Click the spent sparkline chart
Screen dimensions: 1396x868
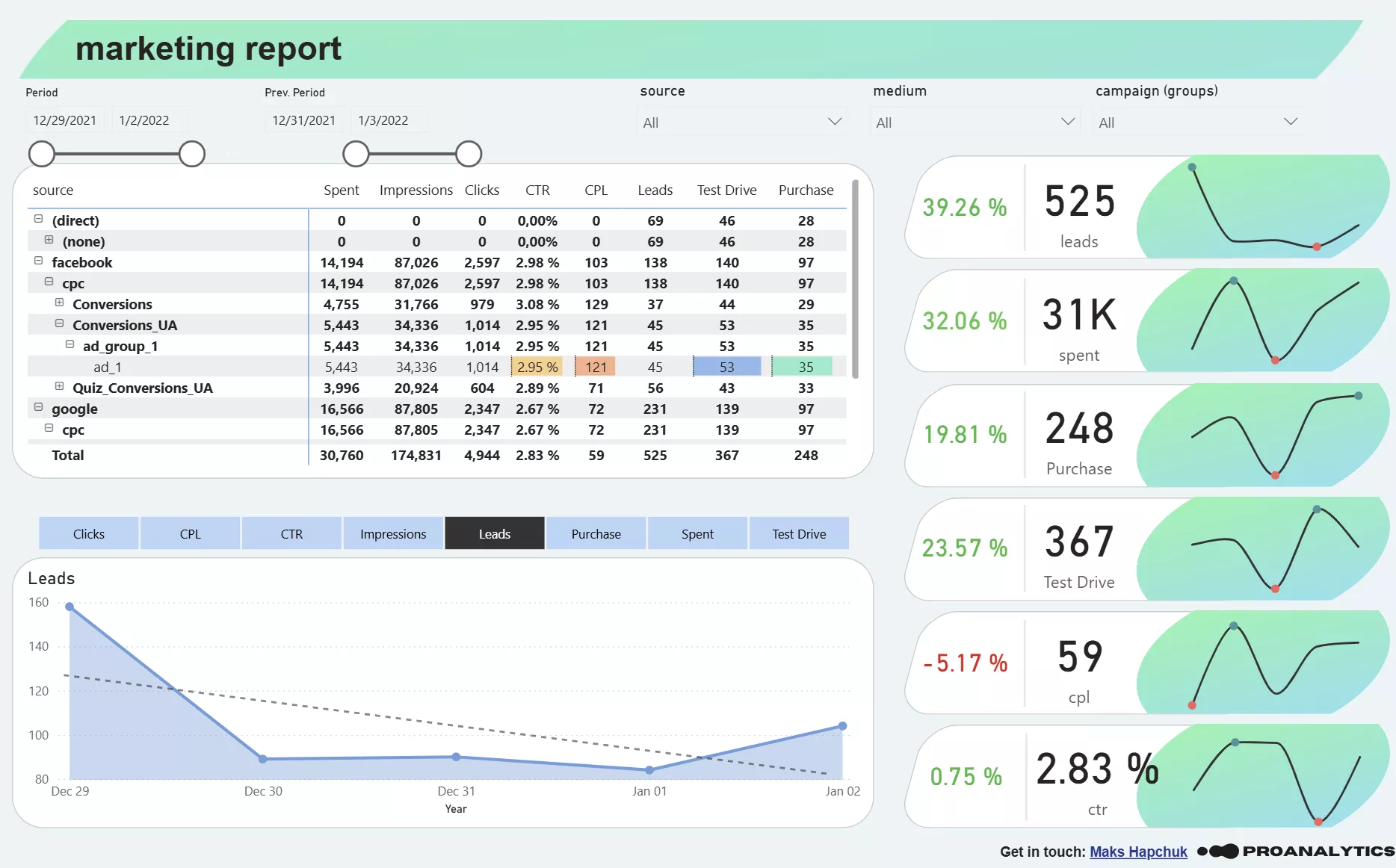[1275, 320]
